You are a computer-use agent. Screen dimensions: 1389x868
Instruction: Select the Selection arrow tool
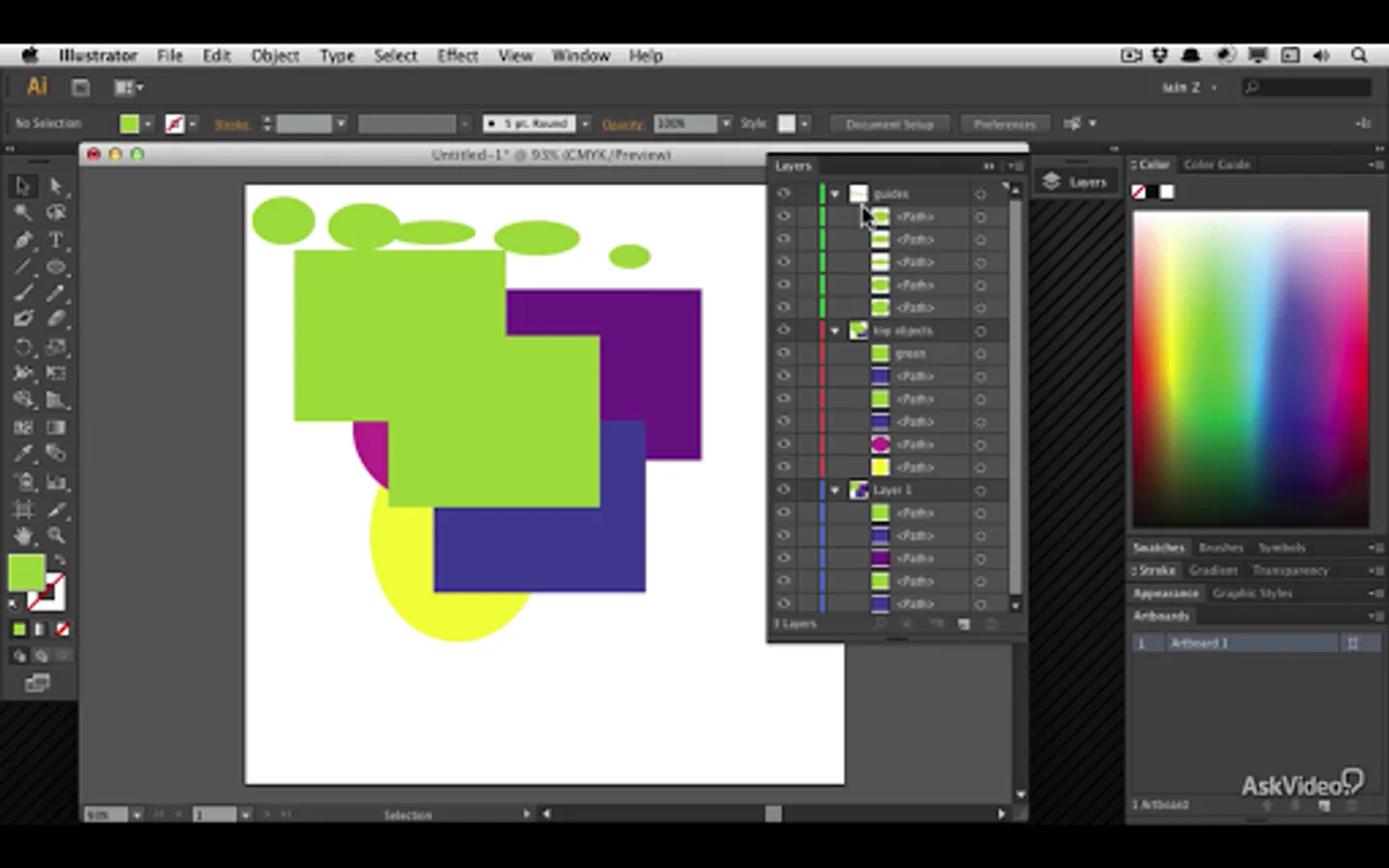coord(23,186)
